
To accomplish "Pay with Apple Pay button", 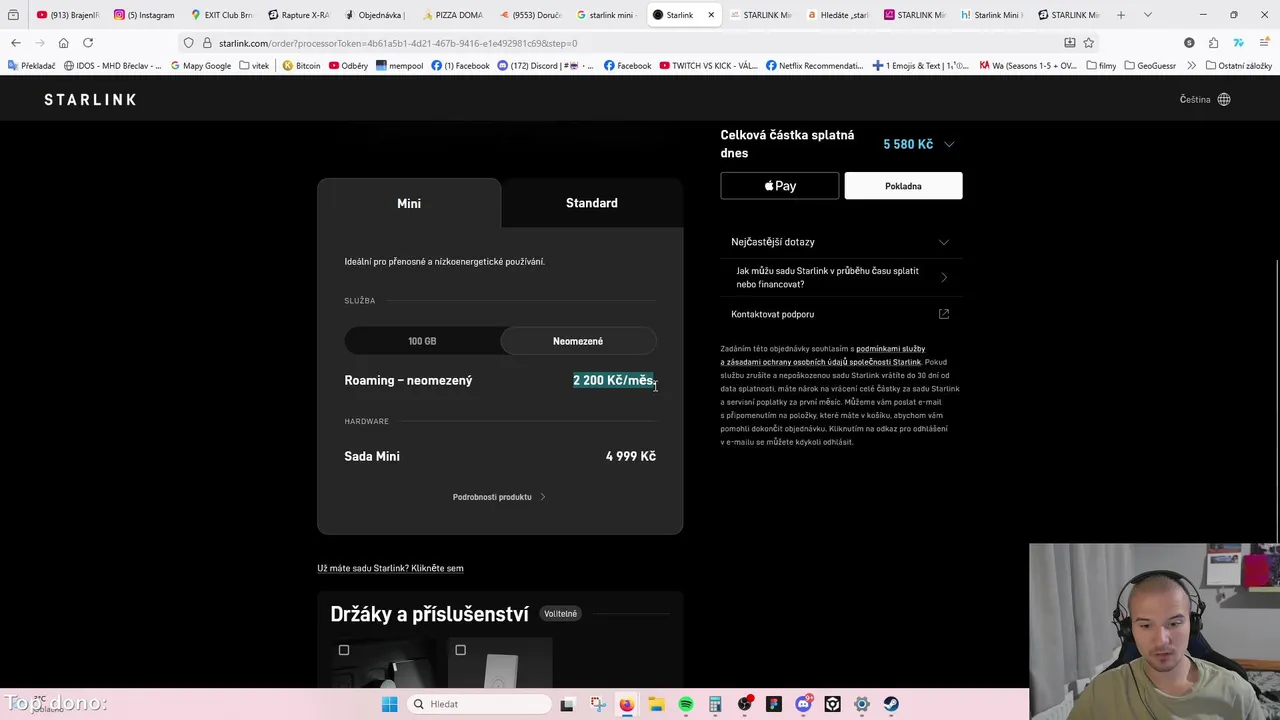I will coord(780,186).
